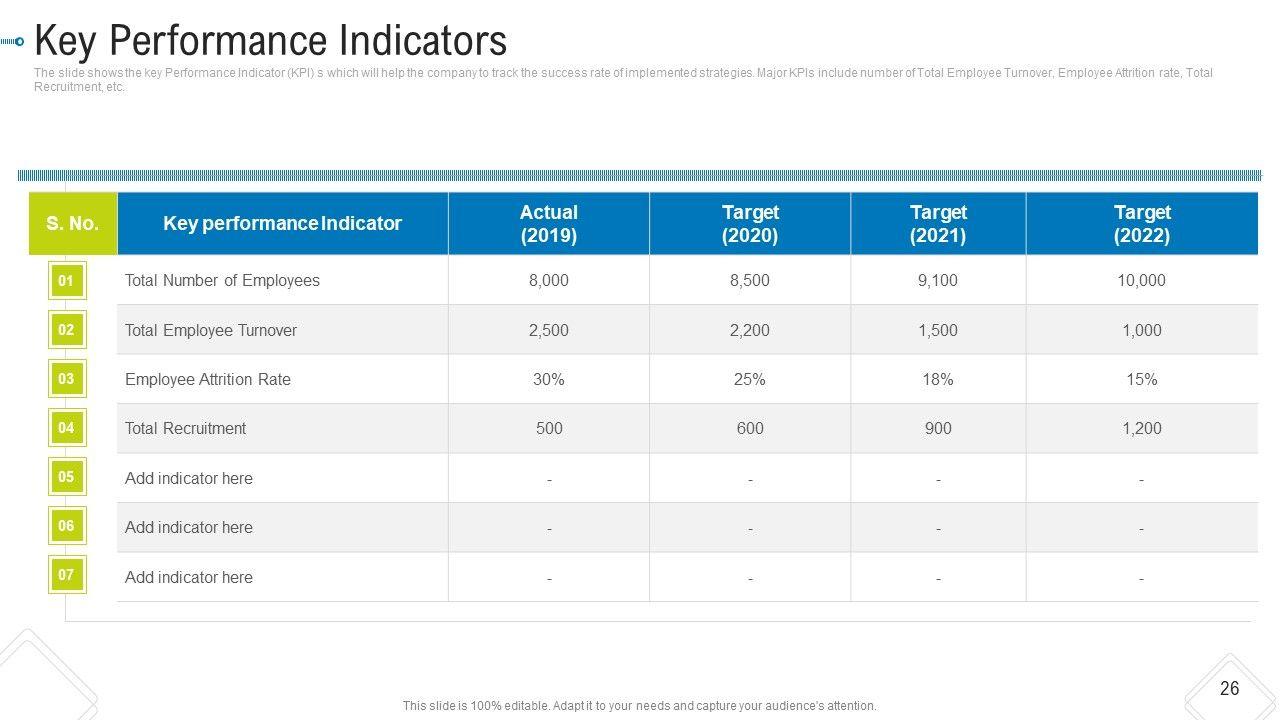Click the Key Performance Indicators slide title
Viewport: 1280px width, 720px height.
click(271, 42)
